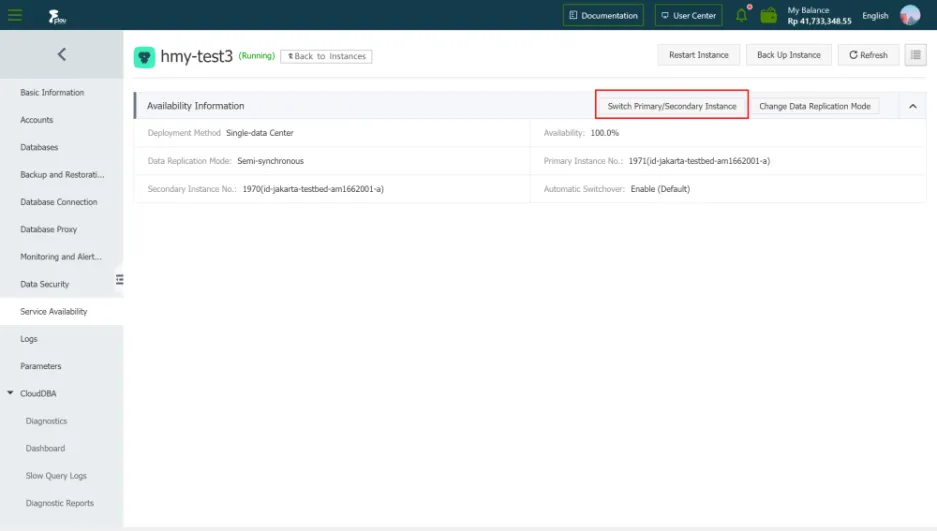The height and width of the screenshot is (531, 937).
Task: Click Change Data Replication Mode
Action: pyautogui.click(x=814, y=106)
